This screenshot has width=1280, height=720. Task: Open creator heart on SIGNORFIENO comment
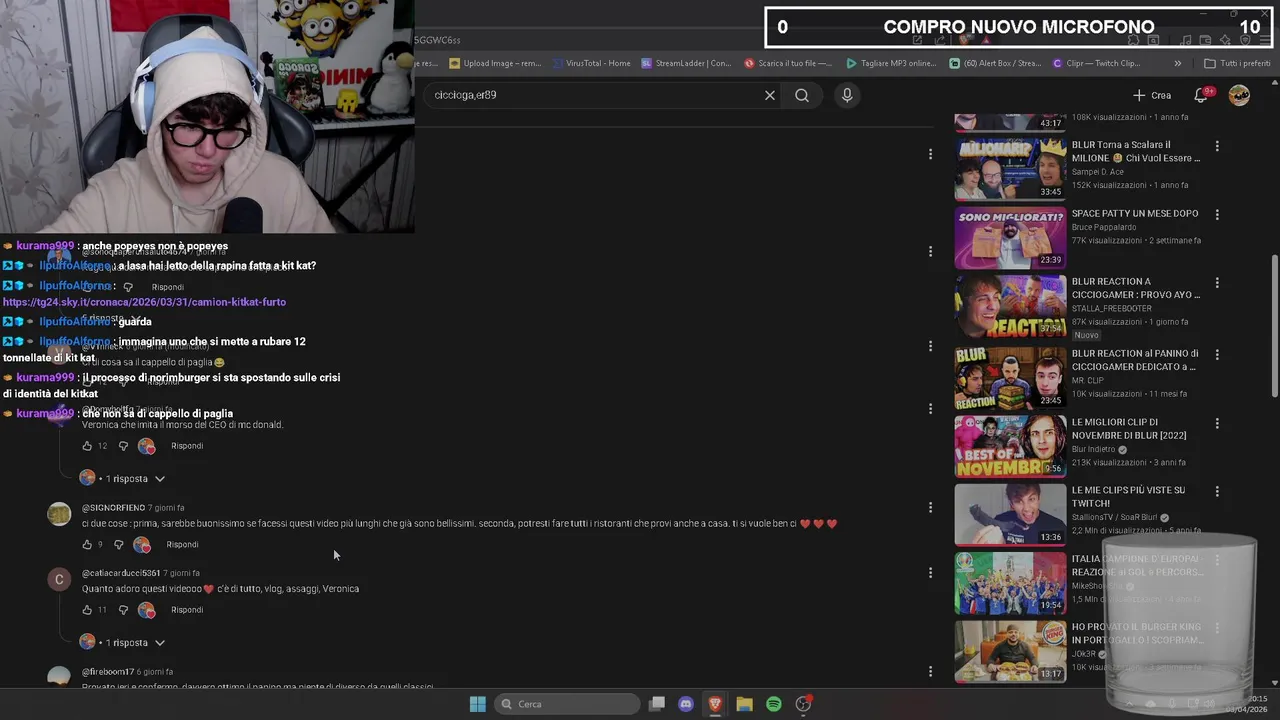[x=142, y=545]
